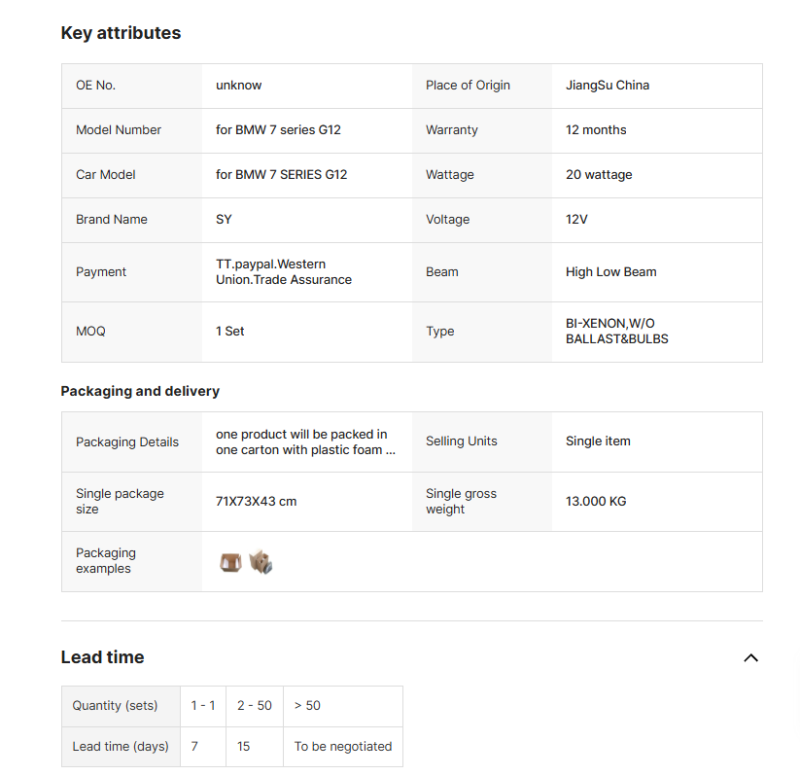The height and width of the screenshot is (776, 800).
Task: Click the 13.000 KG gross weight value
Action: [596, 502]
